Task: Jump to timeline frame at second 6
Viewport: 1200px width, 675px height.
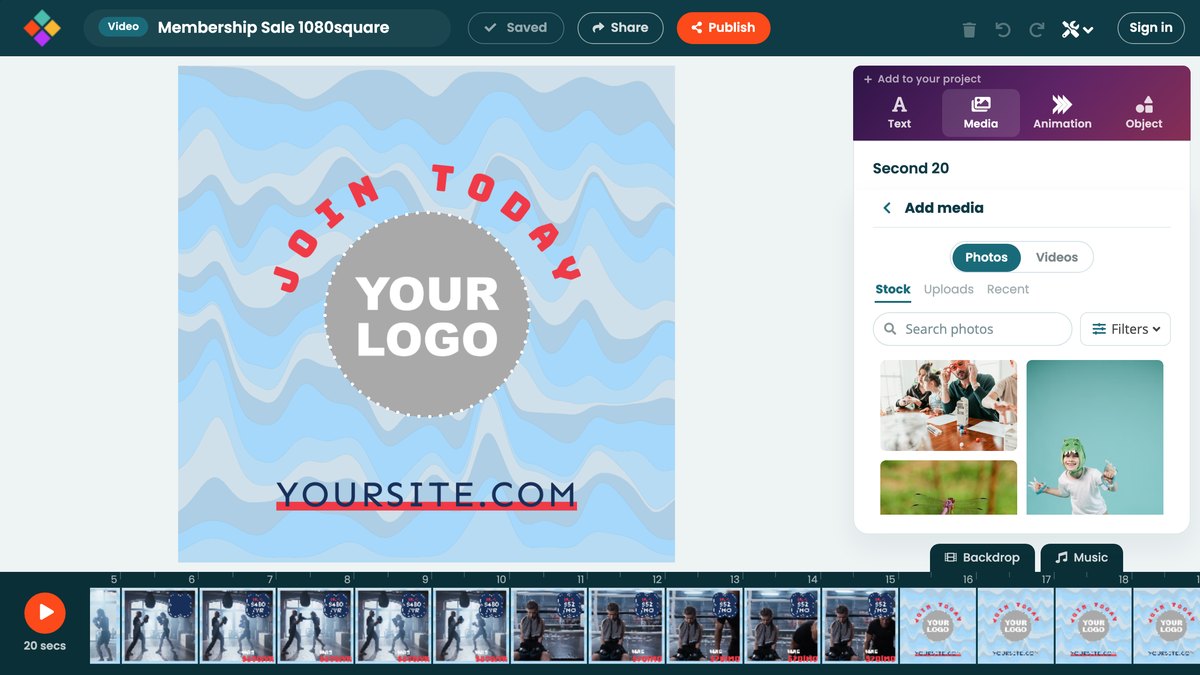Action: pyautogui.click(x=161, y=625)
